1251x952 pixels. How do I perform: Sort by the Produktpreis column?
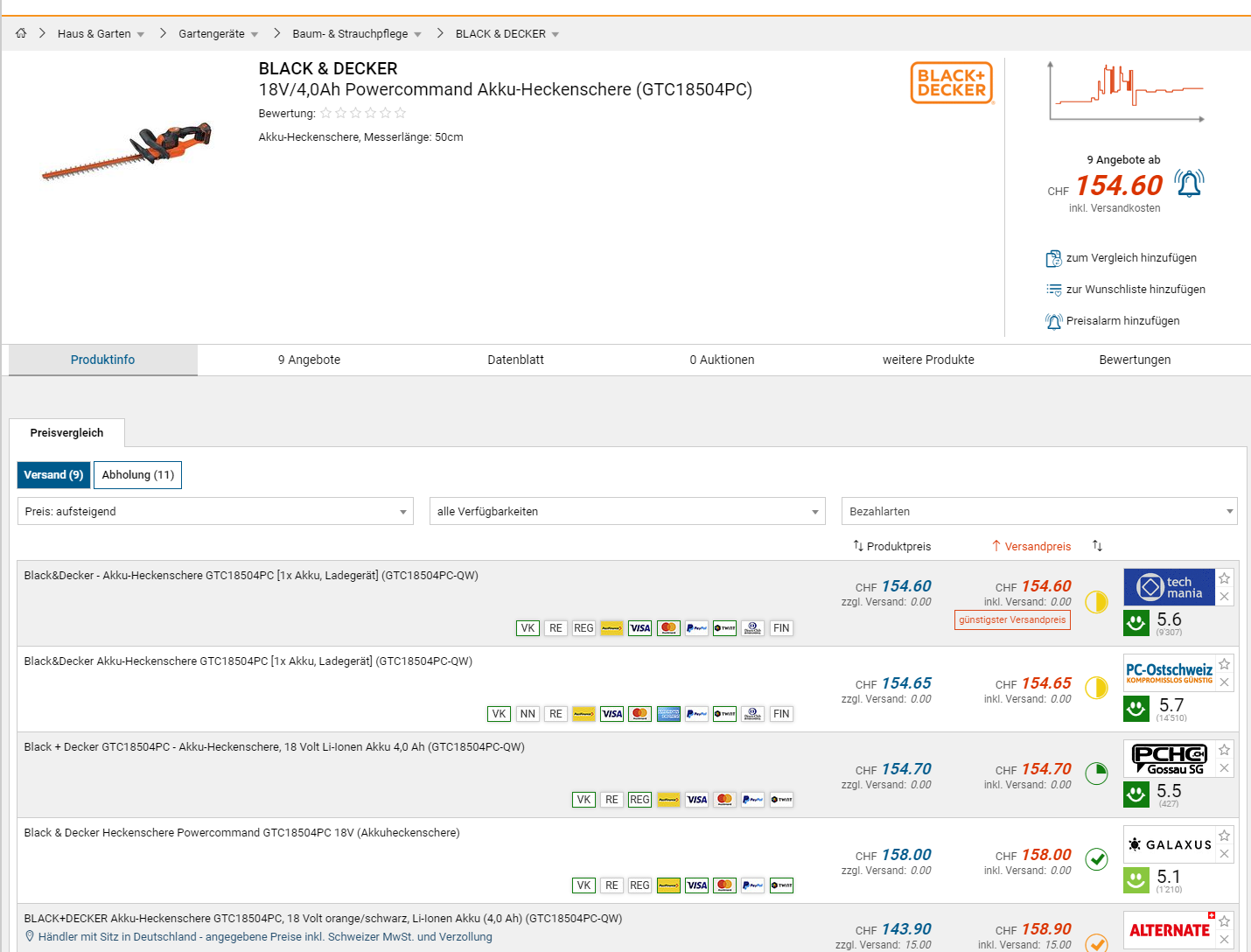pyautogui.click(x=892, y=546)
